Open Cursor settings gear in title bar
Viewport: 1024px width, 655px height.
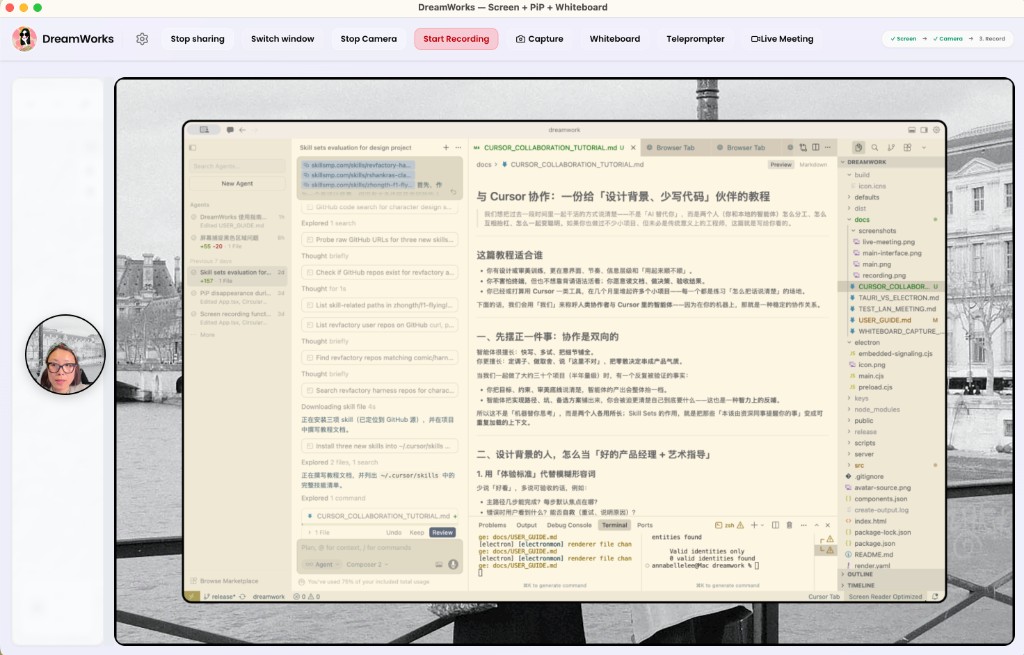[x=936, y=130]
